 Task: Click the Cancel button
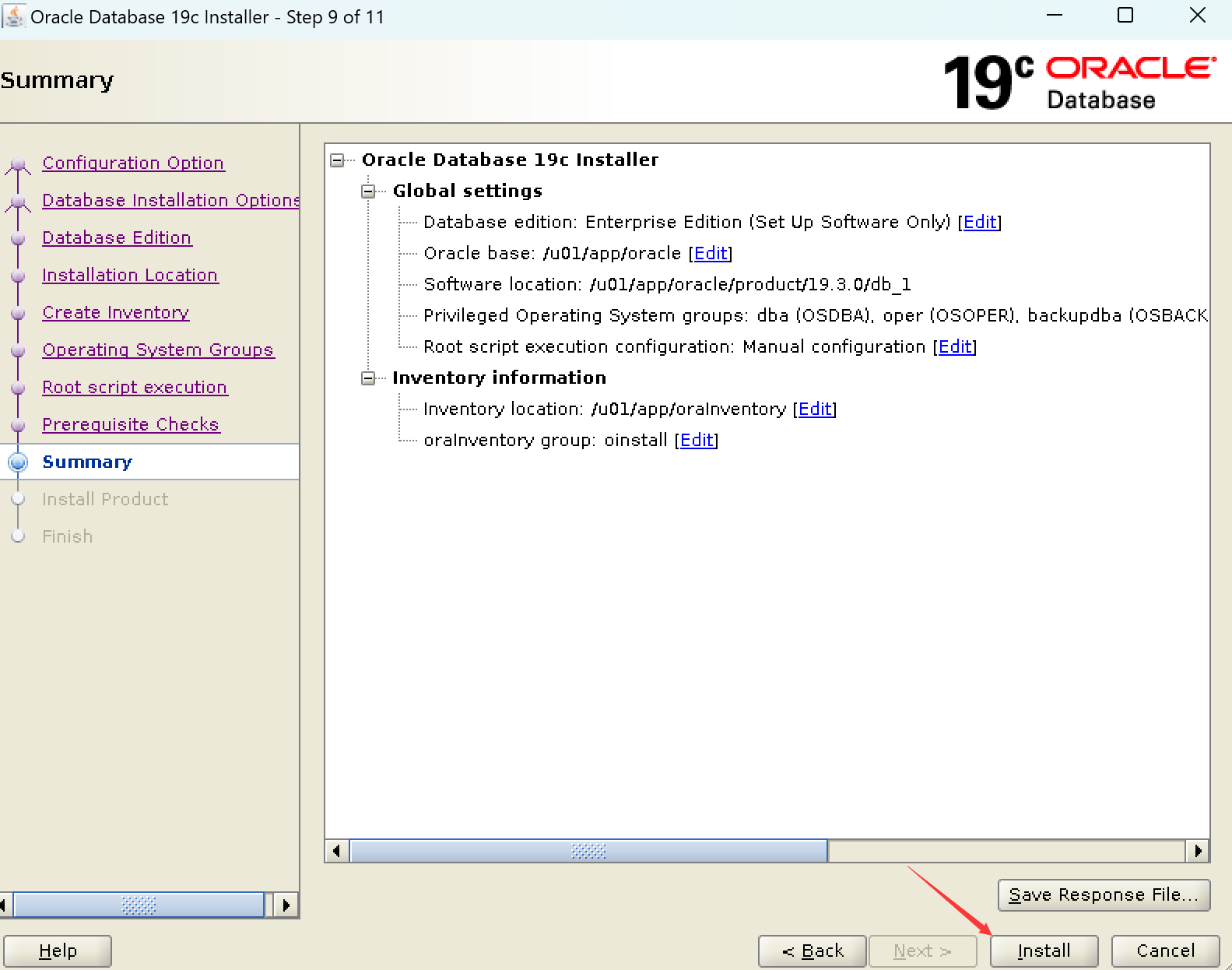pos(1165,951)
